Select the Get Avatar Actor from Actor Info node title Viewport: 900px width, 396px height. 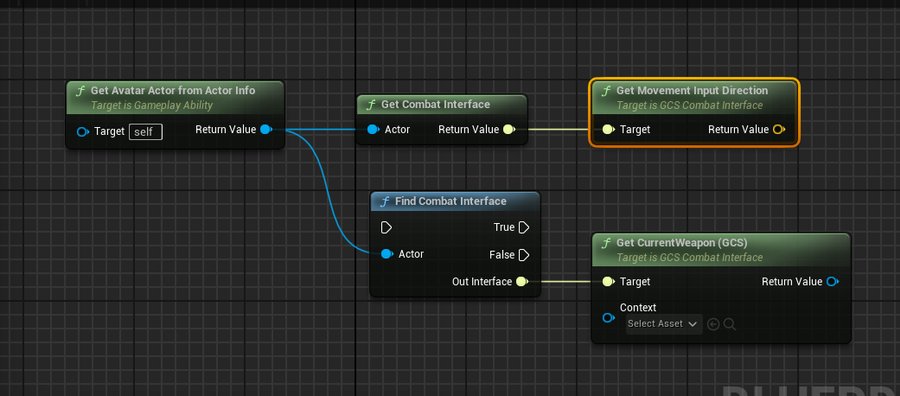tap(173, 91)
